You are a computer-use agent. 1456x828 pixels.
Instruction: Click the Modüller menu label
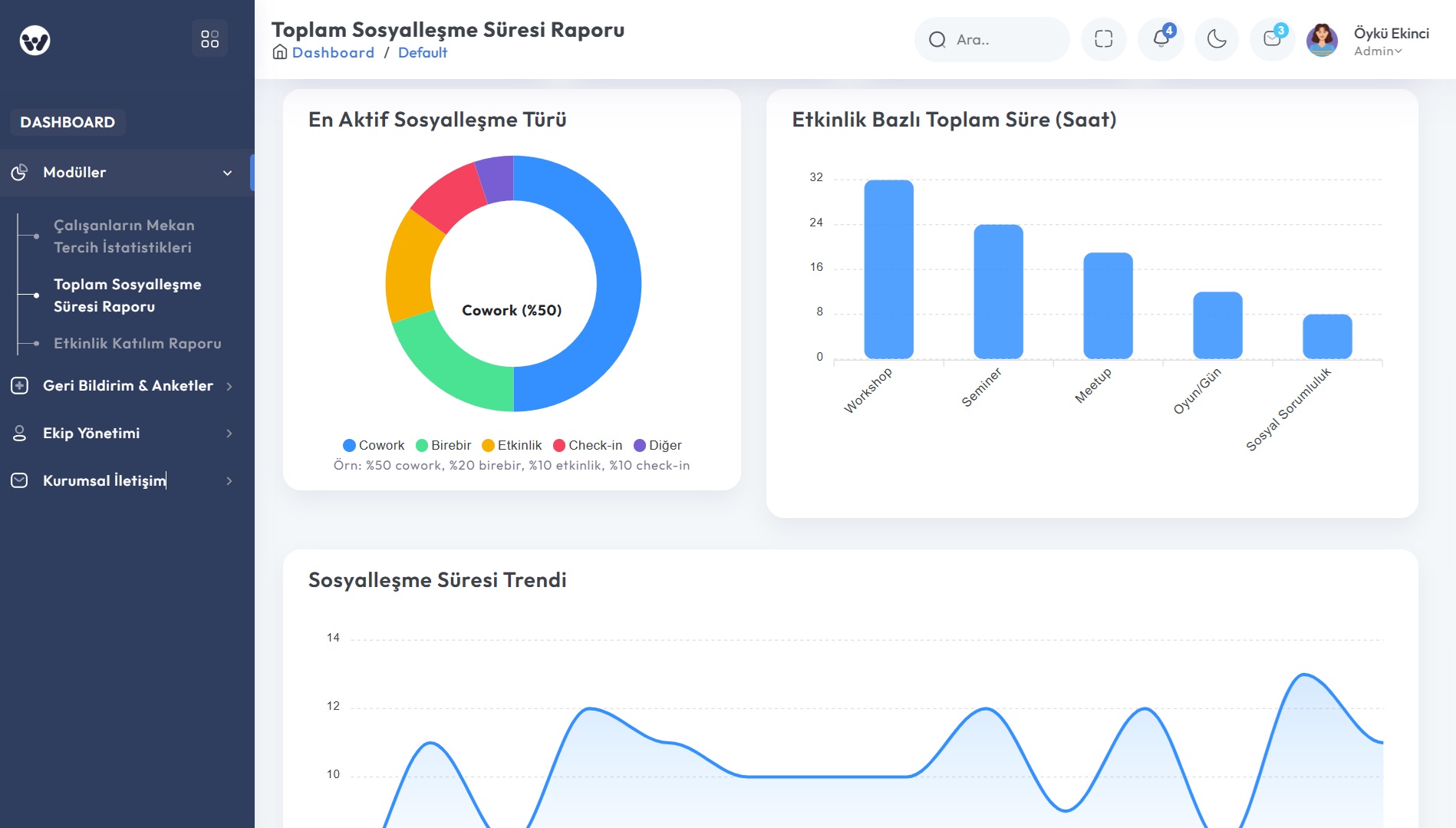74,173
